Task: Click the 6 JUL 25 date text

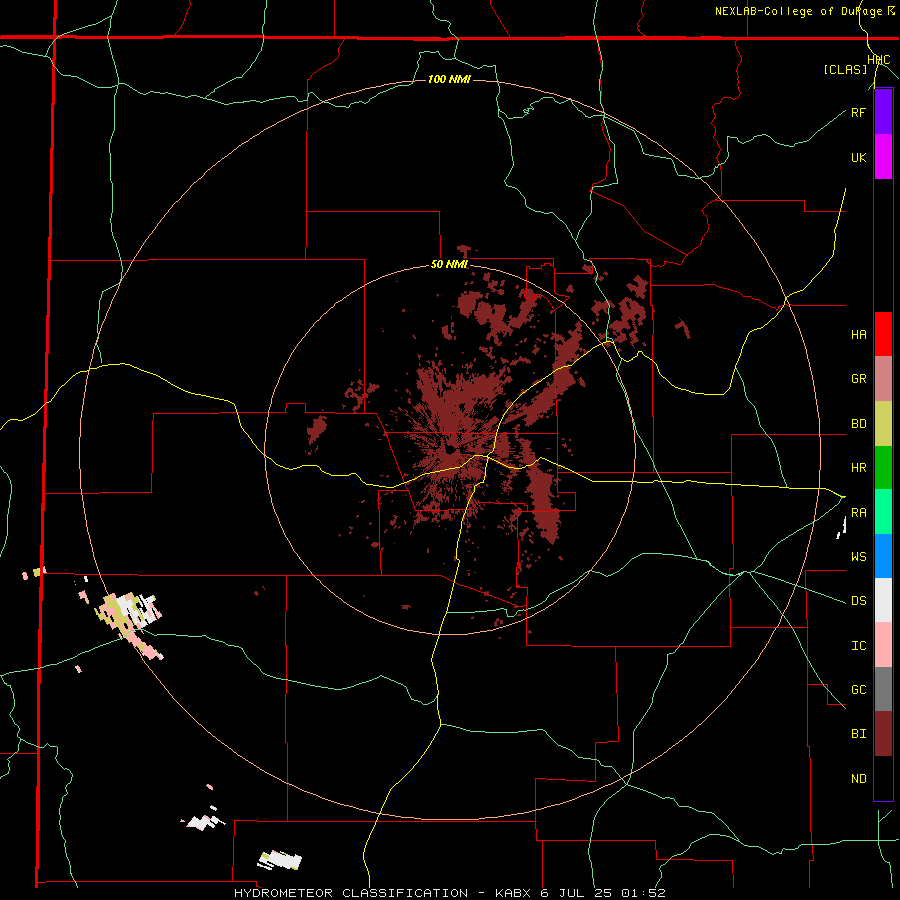Action: click(x=576, y=893)
